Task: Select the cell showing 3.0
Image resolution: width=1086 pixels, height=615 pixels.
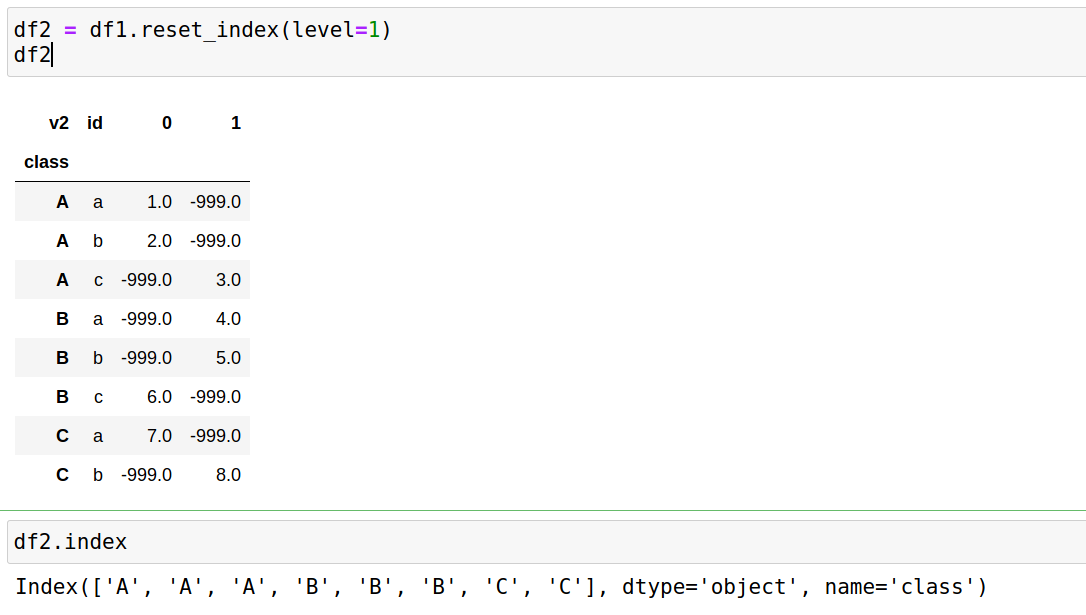Action: point(227,279)
